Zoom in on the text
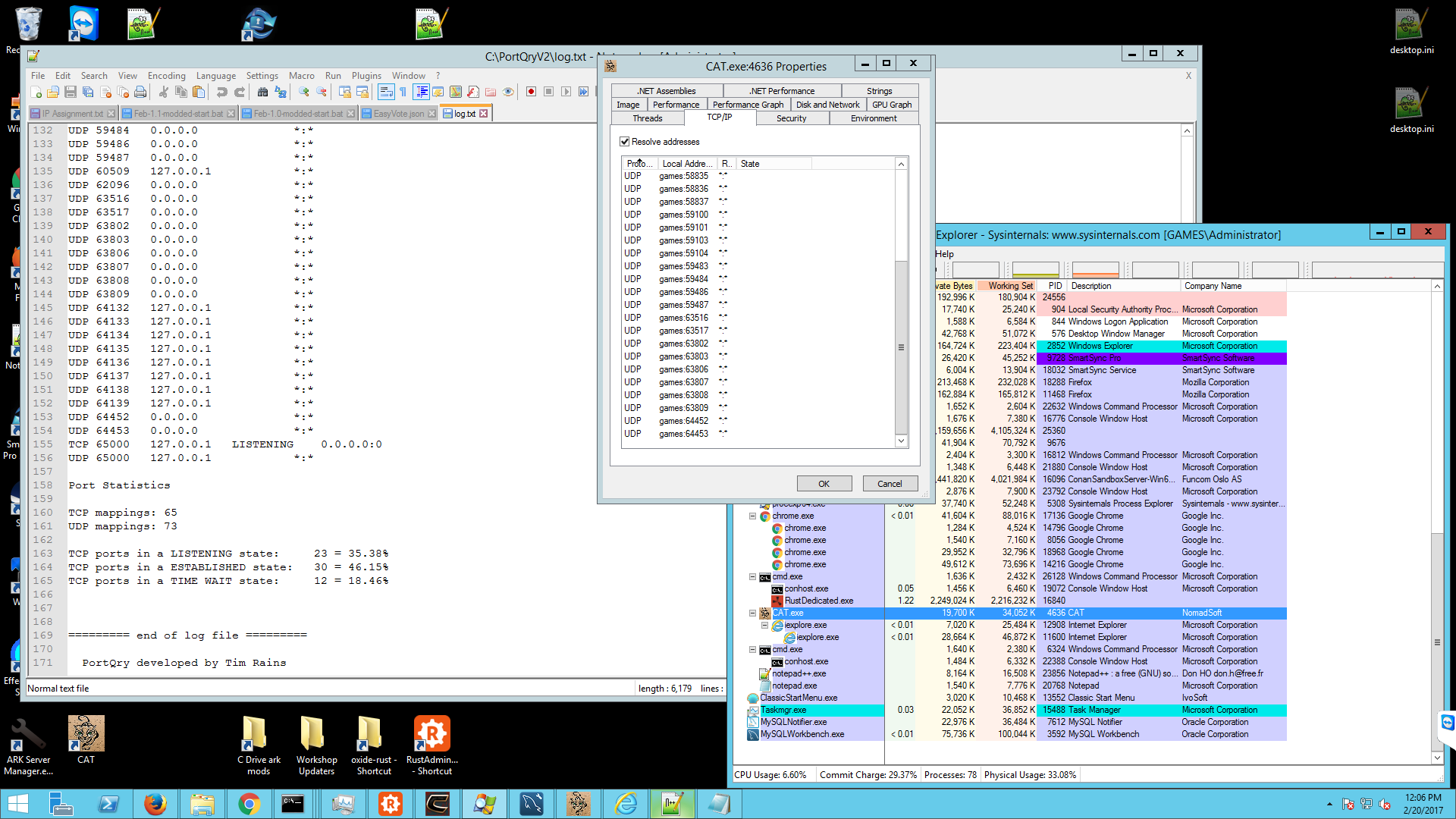Viewport: 1456px width, 819px height. (x=305, y=92)
